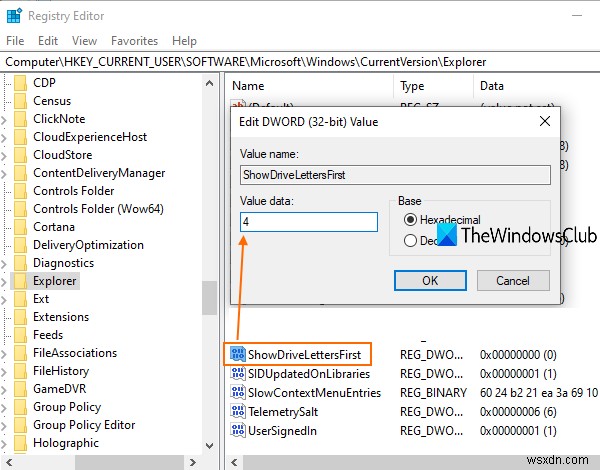The image size is (600, 470).
Task: Click the Census folder icon
Action: tap(20, 101)
